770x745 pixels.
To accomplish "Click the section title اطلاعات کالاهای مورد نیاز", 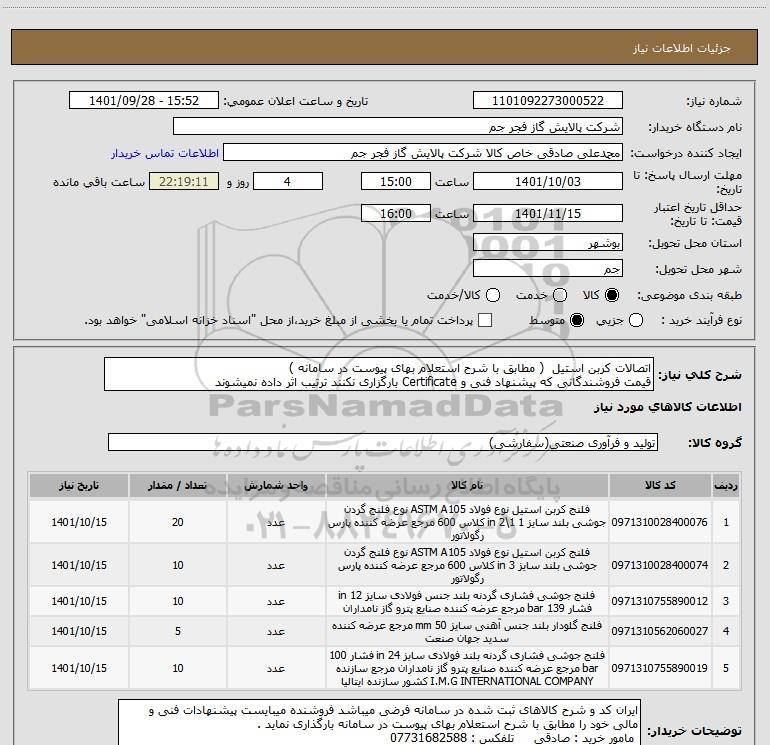I will tap(668, 407).
